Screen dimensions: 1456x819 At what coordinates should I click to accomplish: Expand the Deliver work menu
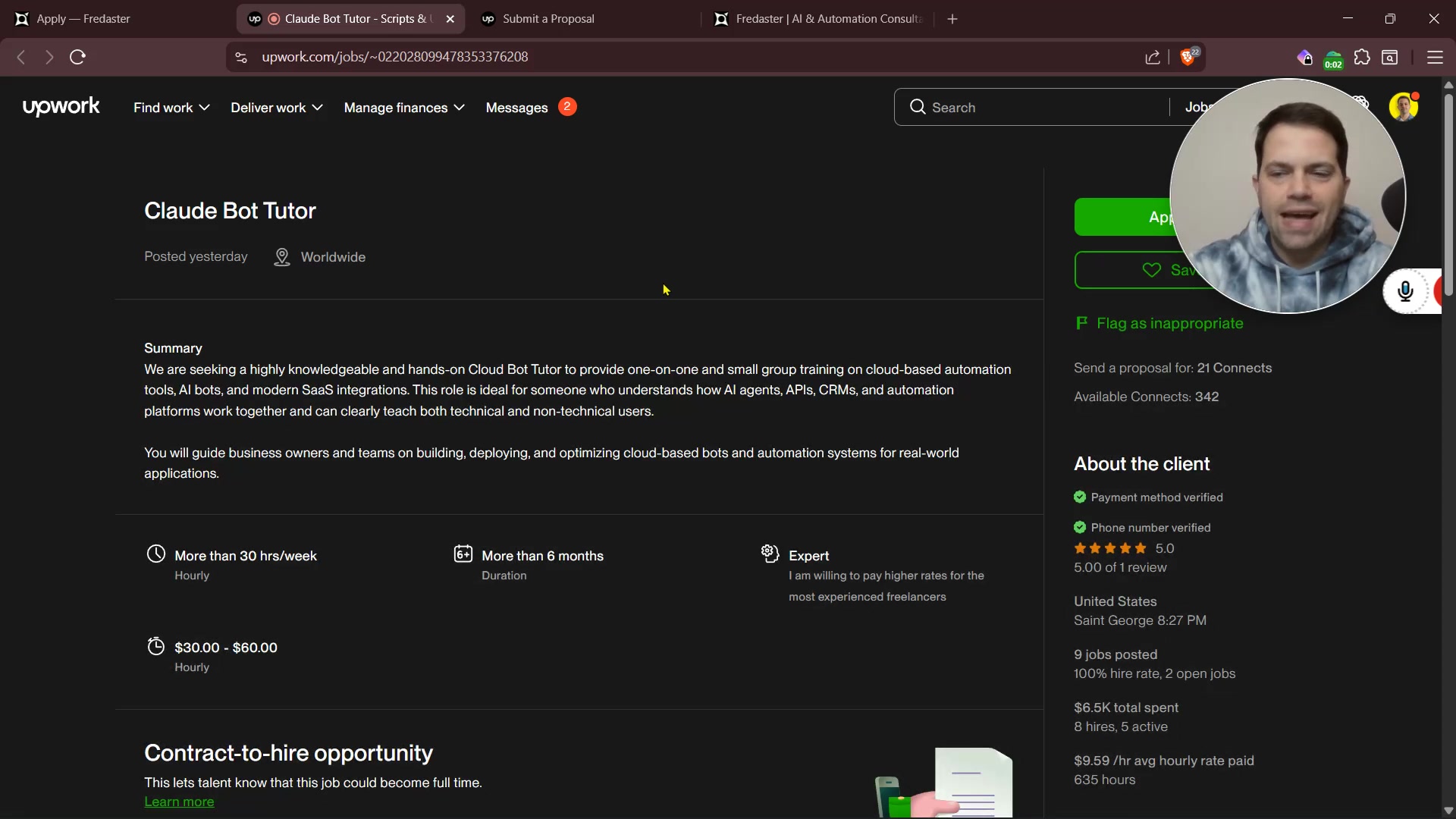(277, 108)
